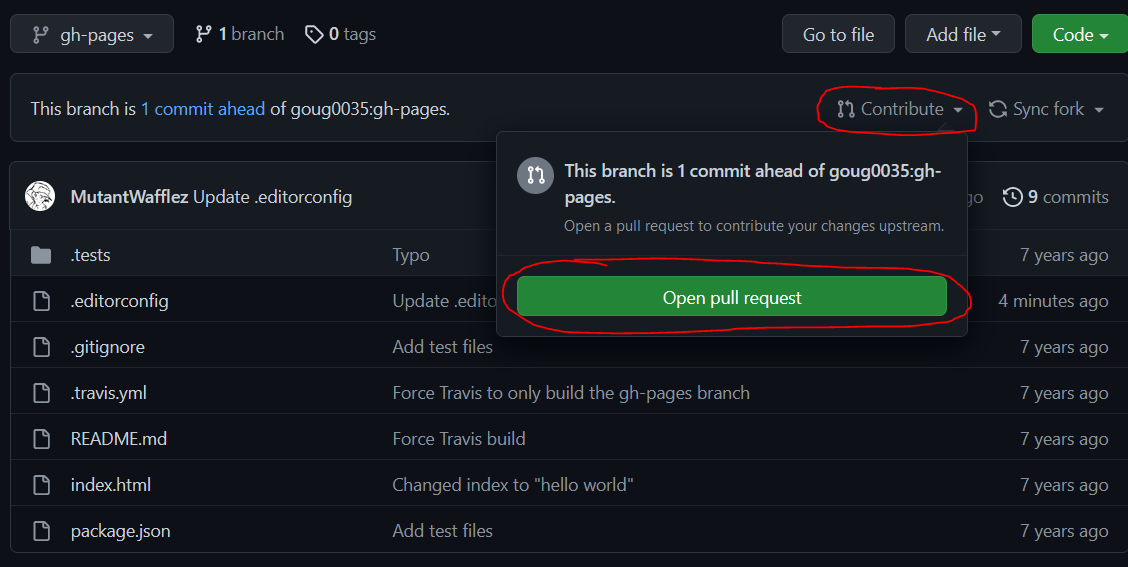Open the .editorconfig file
Image resolution: width=1128 pixels, height=567 pixels.
[x=119, y=301]
